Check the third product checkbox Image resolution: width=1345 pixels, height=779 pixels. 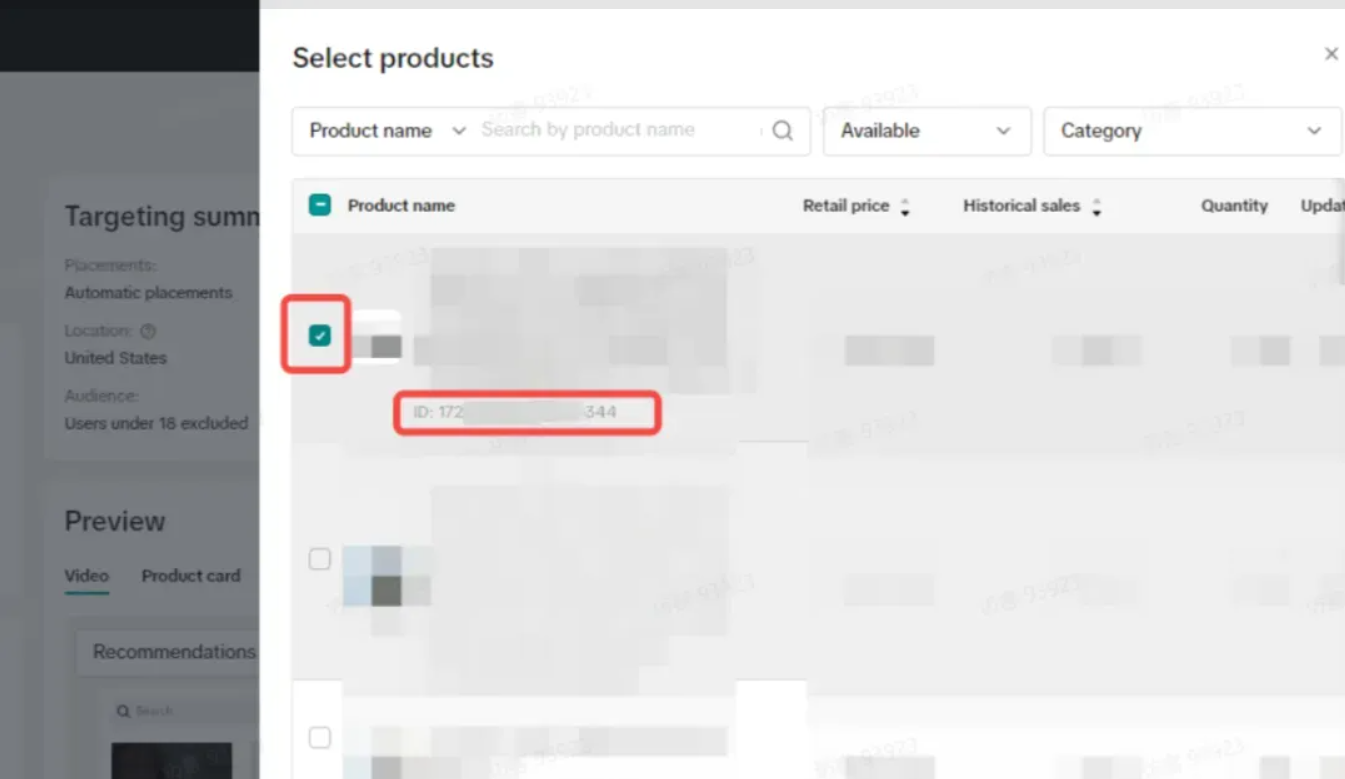tap(320, 738)
